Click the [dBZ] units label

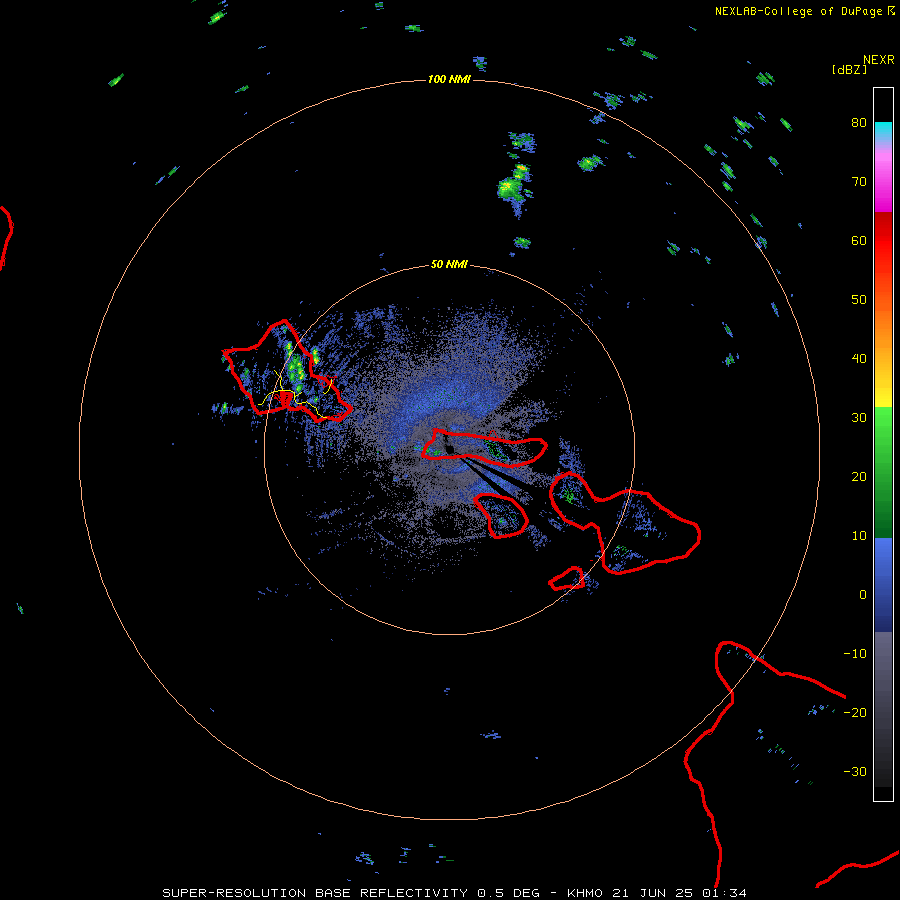[849, 69]
